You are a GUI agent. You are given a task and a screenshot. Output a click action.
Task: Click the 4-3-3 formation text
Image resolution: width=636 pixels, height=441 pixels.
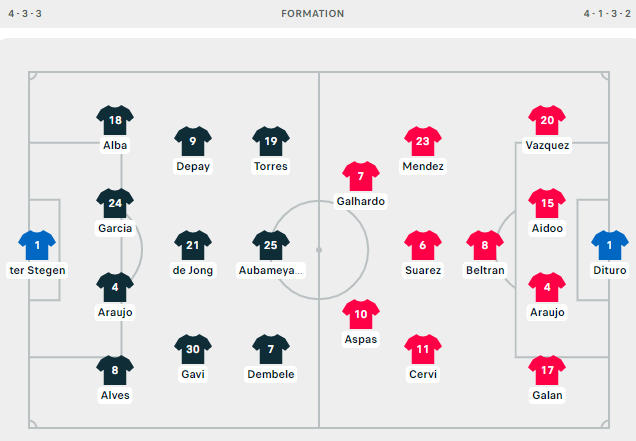coord(25,14)
